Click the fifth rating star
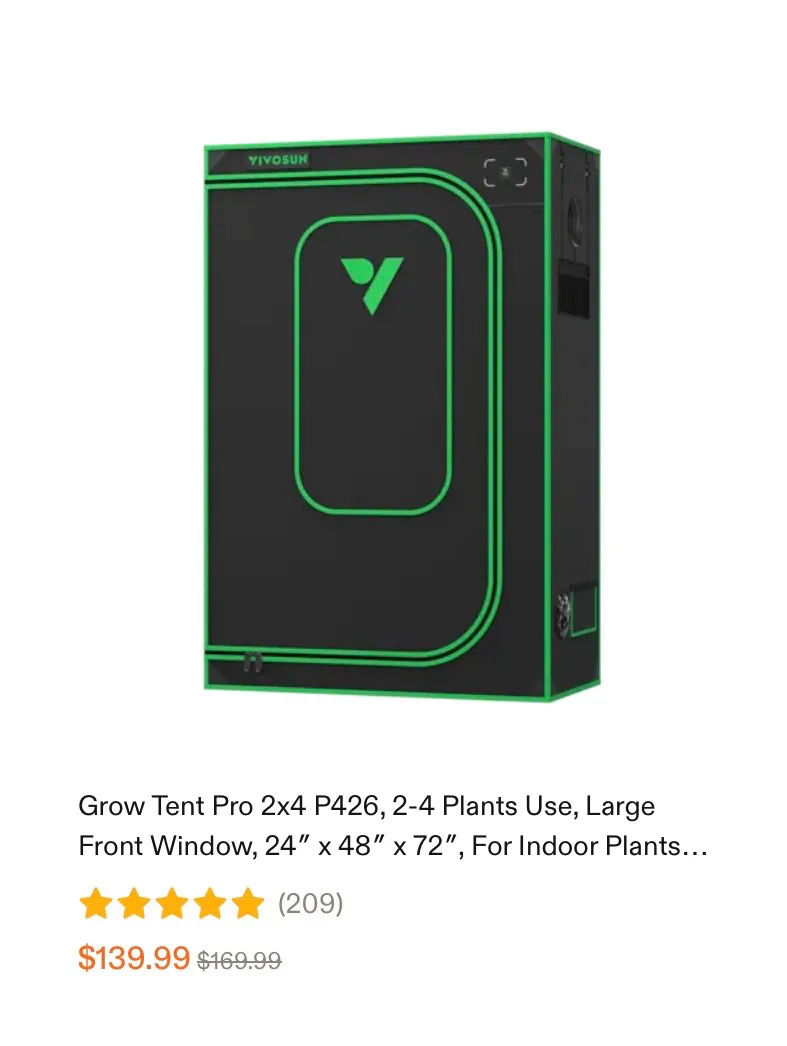This screenshot has width=787, height=1046. [249, 903]
